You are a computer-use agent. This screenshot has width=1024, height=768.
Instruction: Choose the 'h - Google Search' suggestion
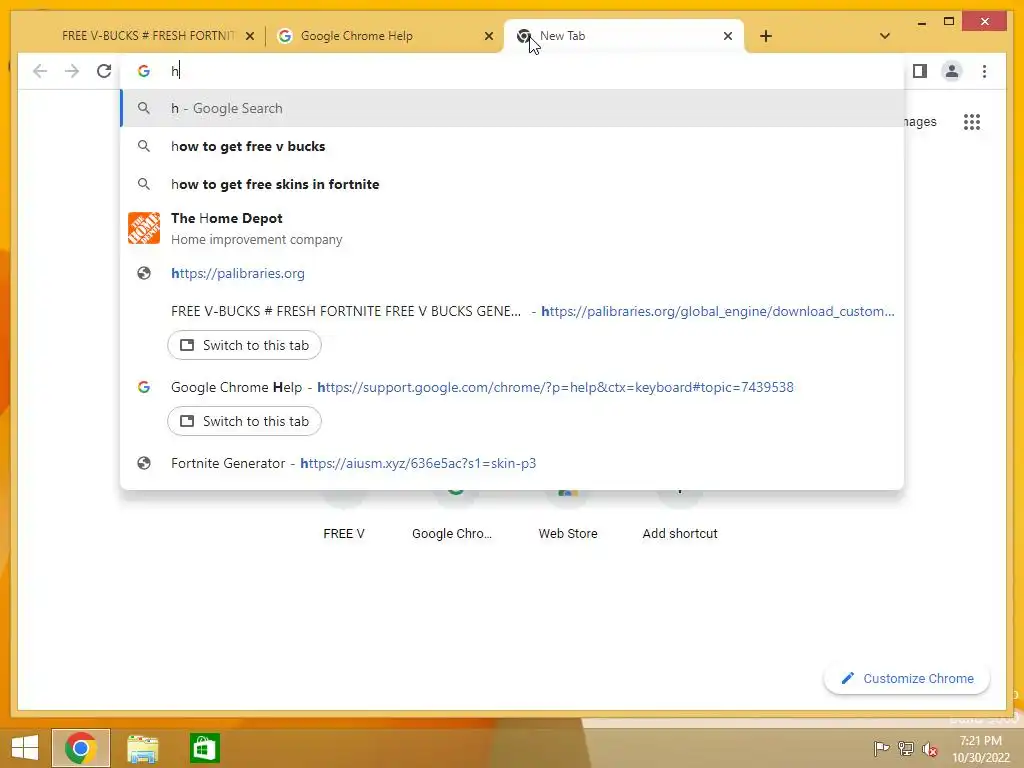513,108
